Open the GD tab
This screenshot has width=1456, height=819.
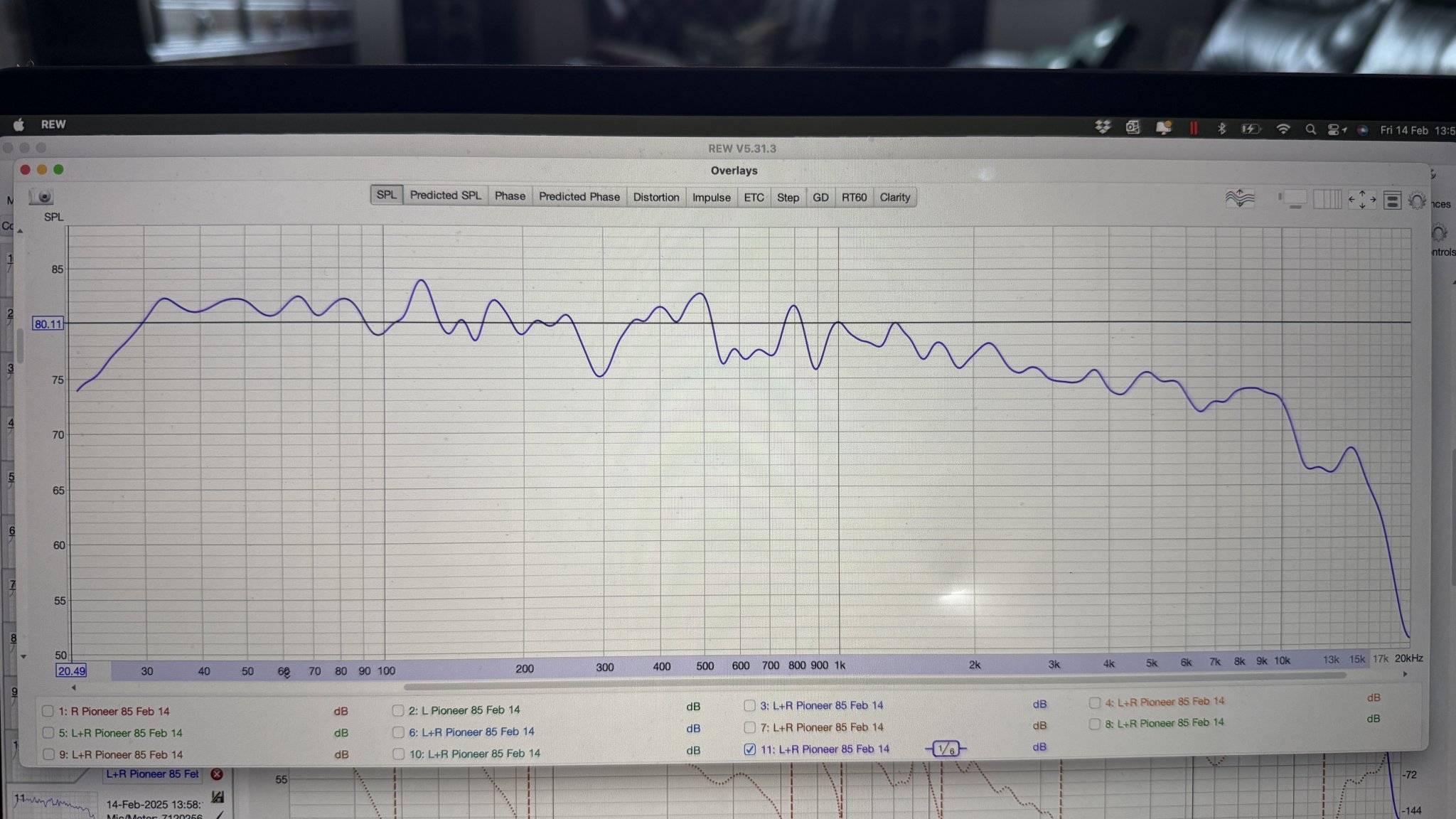coord(820,198)
